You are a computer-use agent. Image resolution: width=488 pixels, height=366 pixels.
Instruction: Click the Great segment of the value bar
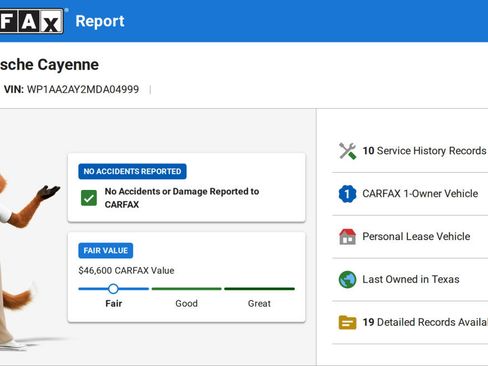click(x=259, y=289)
